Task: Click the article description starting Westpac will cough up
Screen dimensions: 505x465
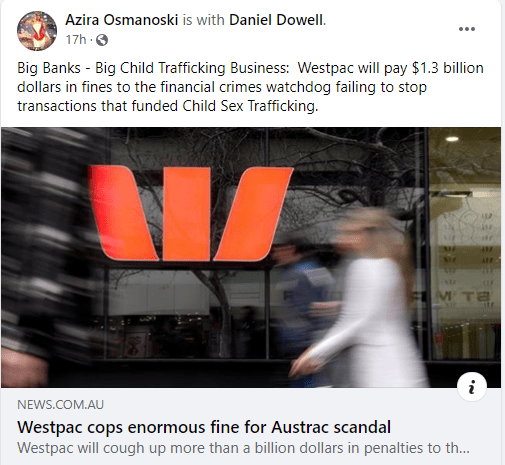Action: (243, 448)
